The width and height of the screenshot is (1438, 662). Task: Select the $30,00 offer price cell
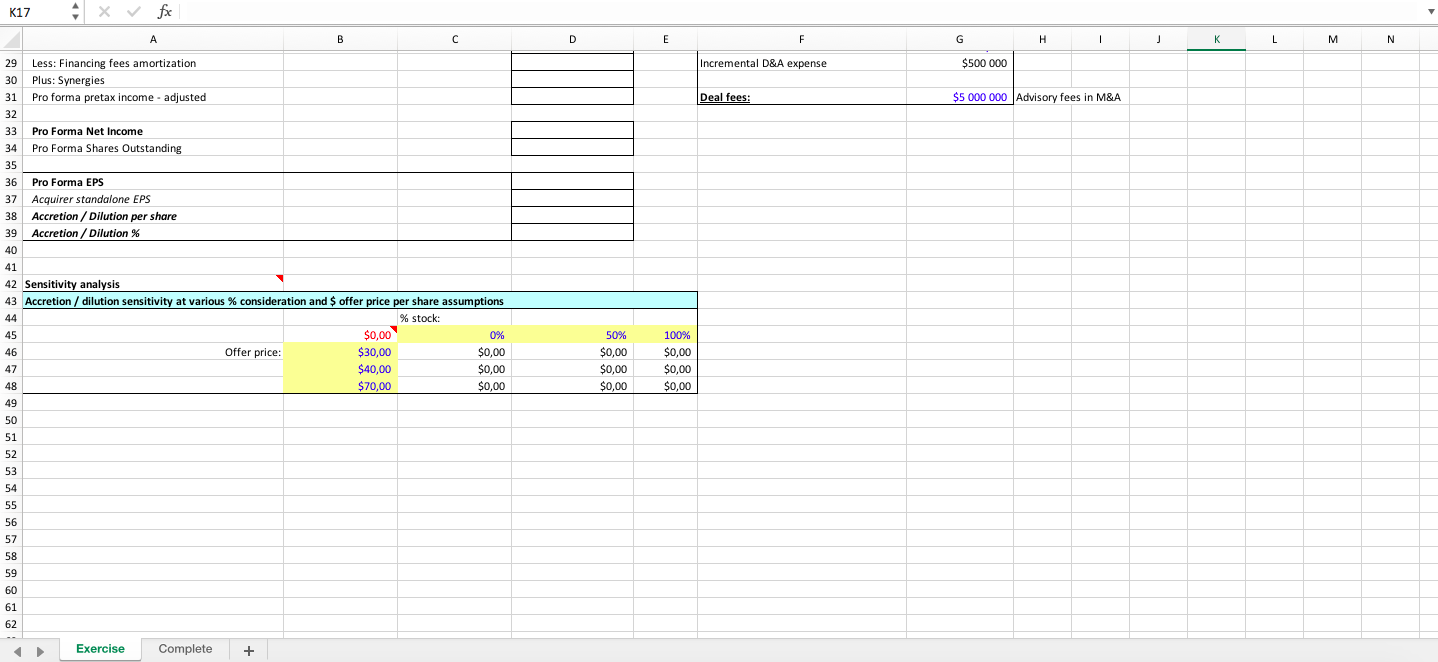click(x=340, y=352)
